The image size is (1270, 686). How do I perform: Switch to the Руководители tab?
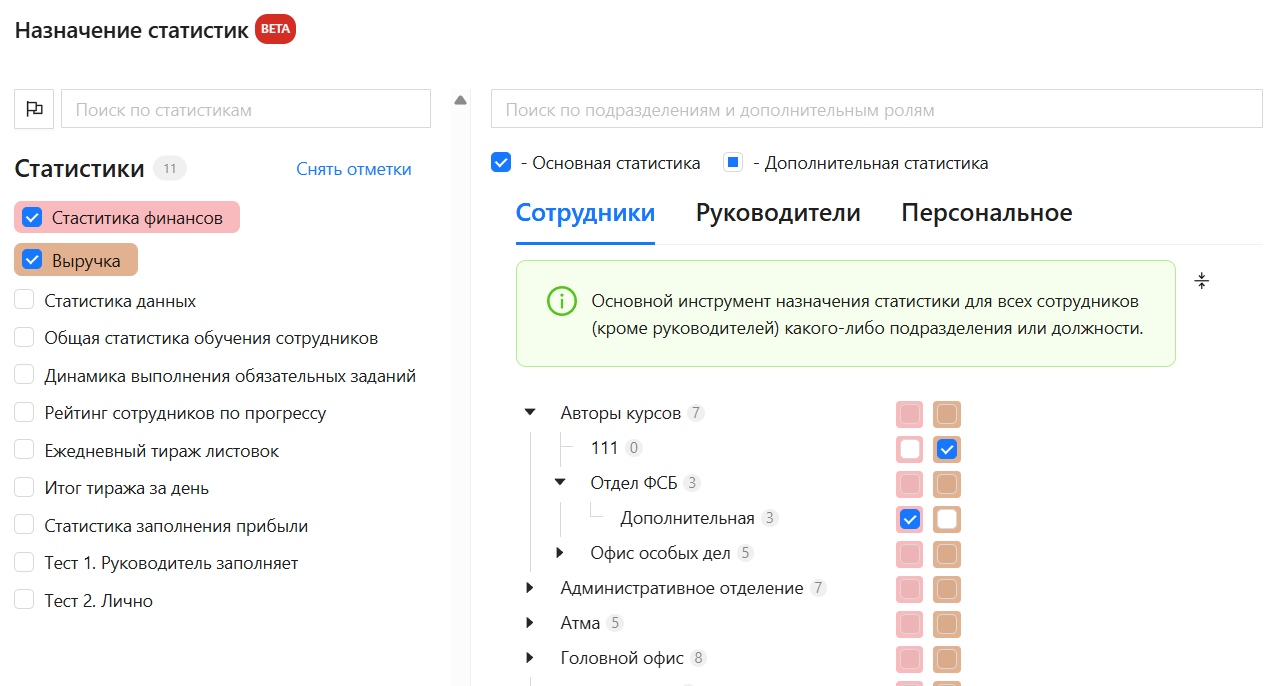(778, 213)
